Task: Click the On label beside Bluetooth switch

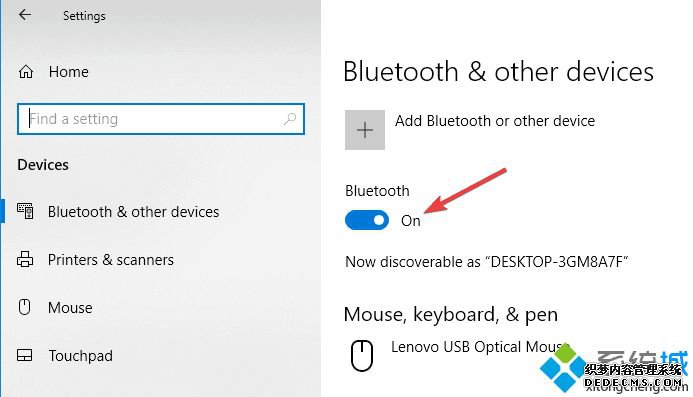Action: point(411,221)
